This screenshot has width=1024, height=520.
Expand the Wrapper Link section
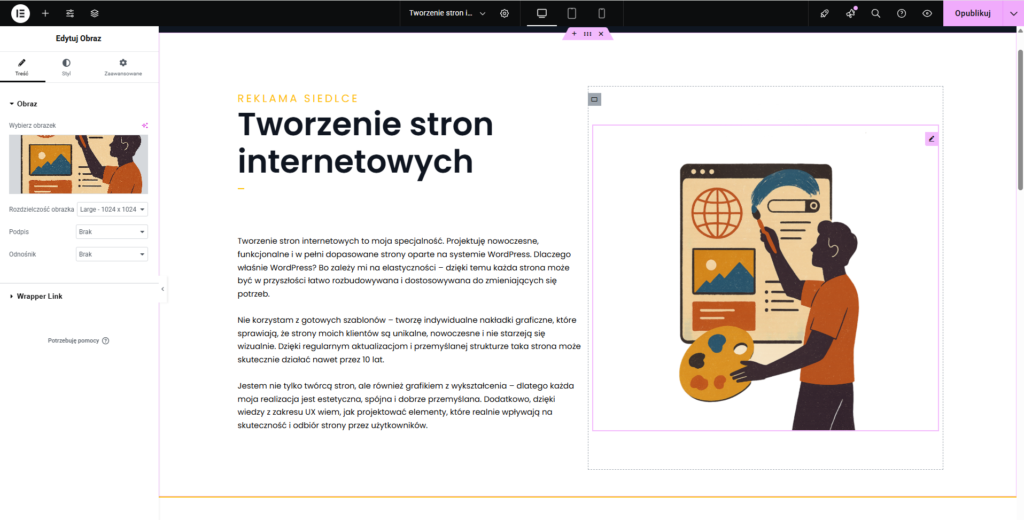pos(40,296)
